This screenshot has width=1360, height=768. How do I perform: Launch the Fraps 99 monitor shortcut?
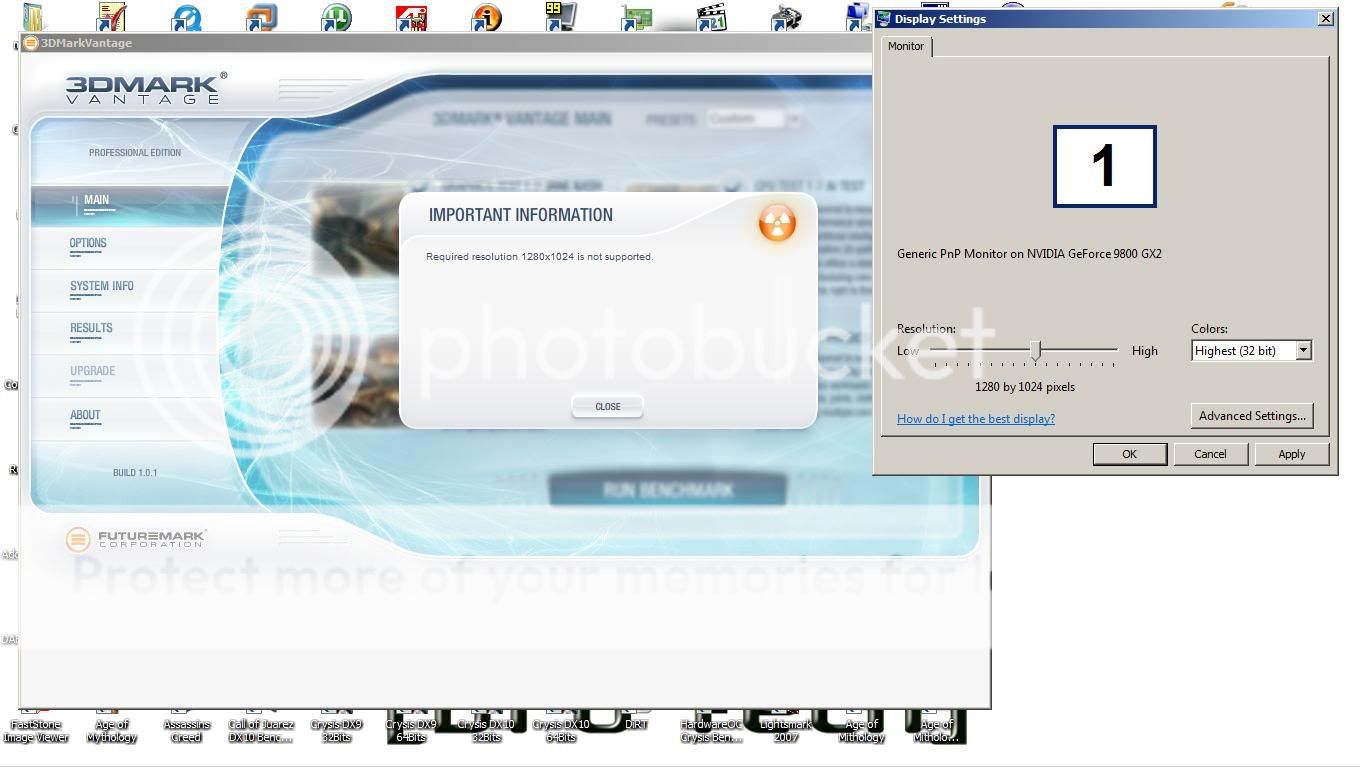(x=561, y=17)
